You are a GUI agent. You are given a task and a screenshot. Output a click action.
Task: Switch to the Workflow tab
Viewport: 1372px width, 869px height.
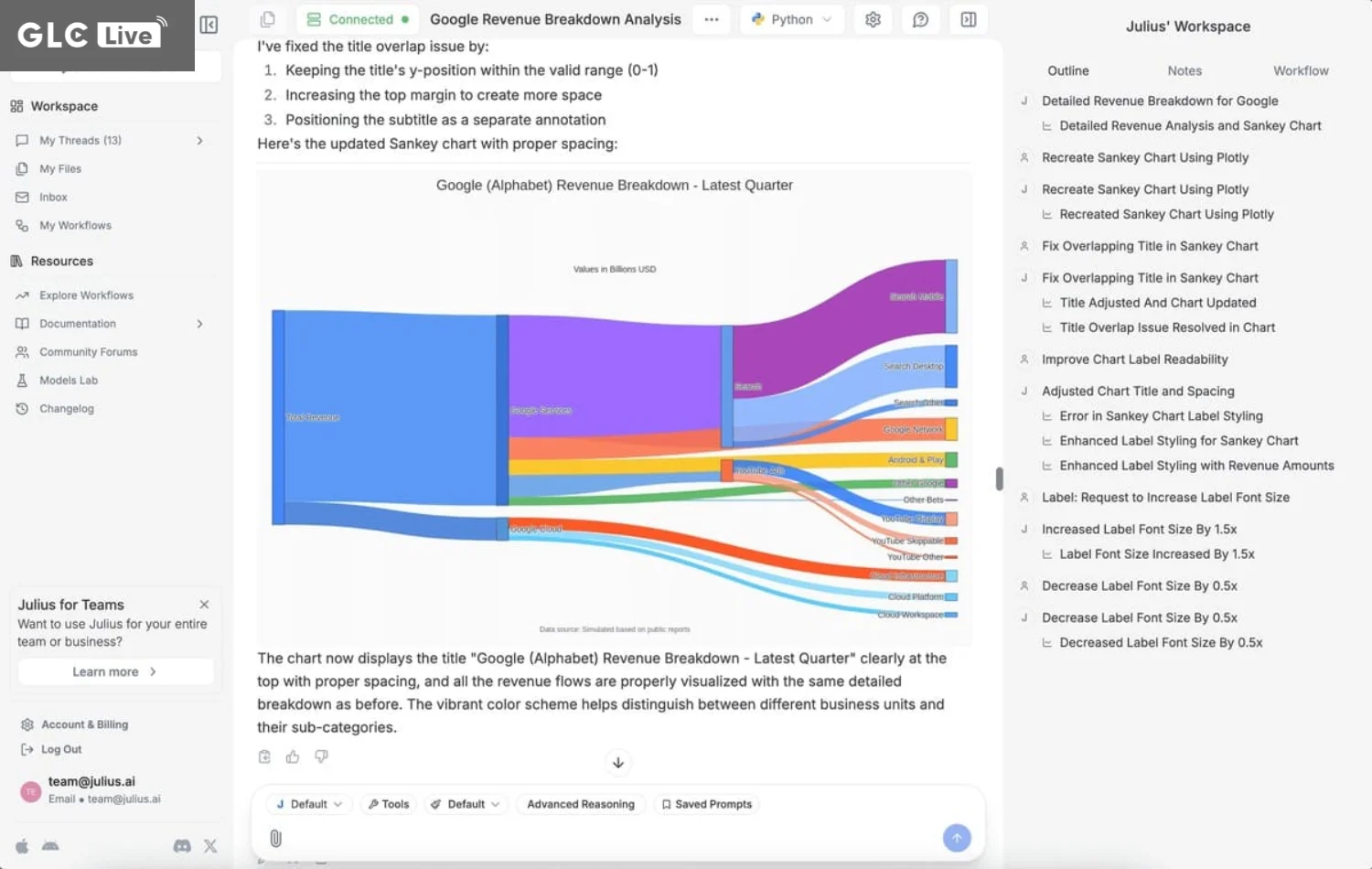point(1301,70)
